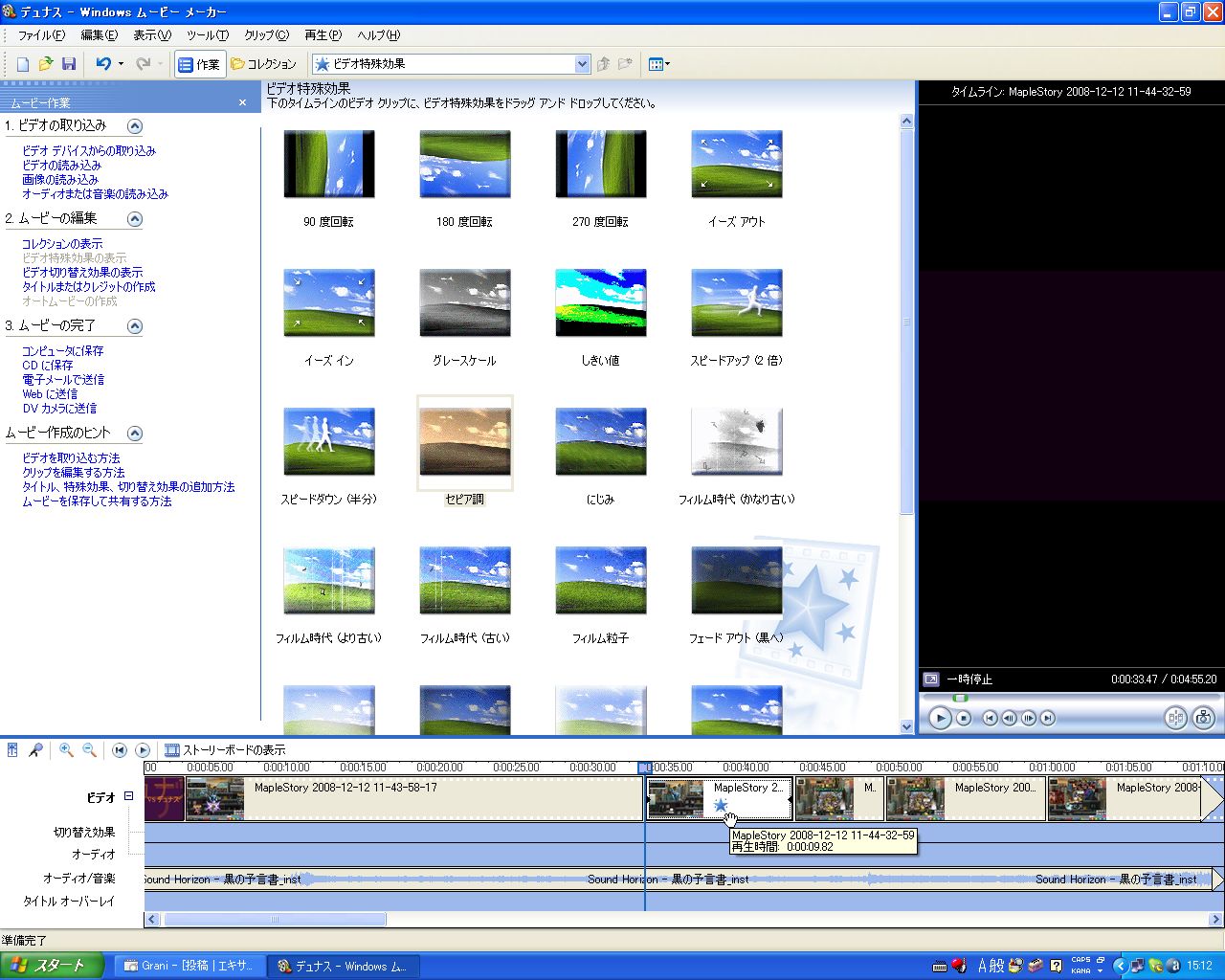Screen dimensions: 1225x980
Task: Show the storyboard with ストーリーボードの表示
Action: [x=225, y=750]
